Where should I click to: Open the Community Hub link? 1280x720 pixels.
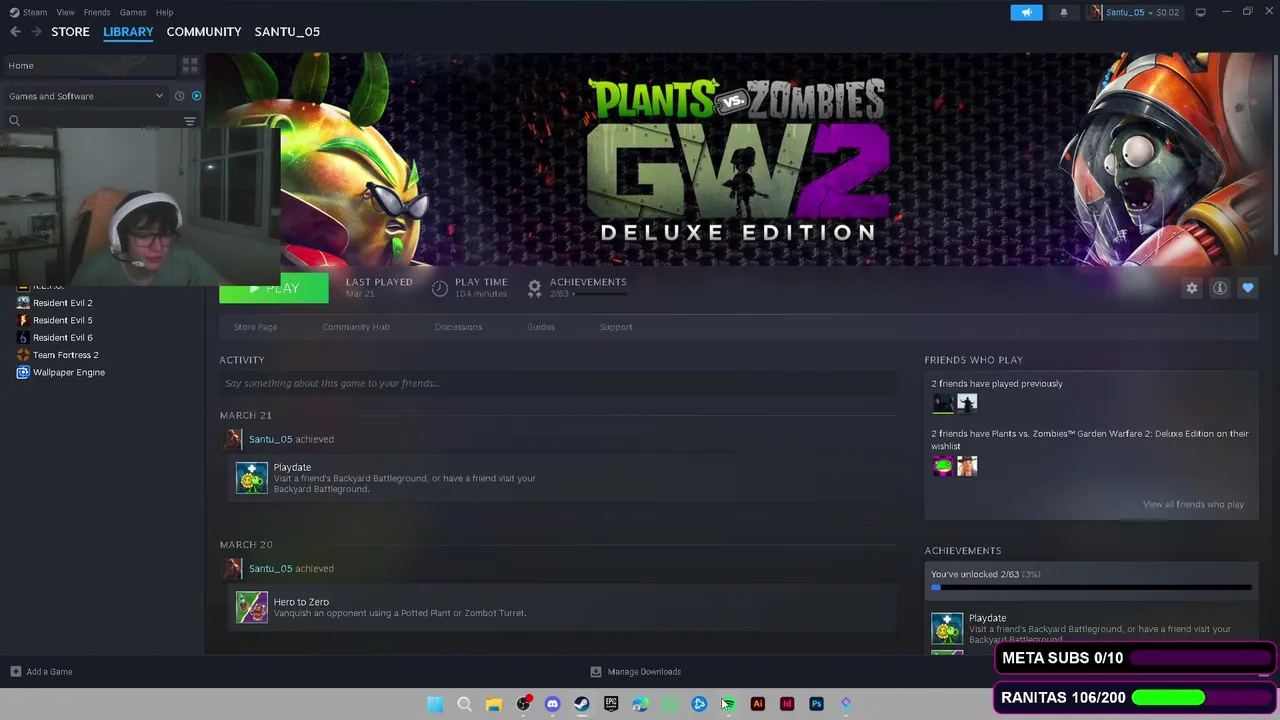point(356,327)
